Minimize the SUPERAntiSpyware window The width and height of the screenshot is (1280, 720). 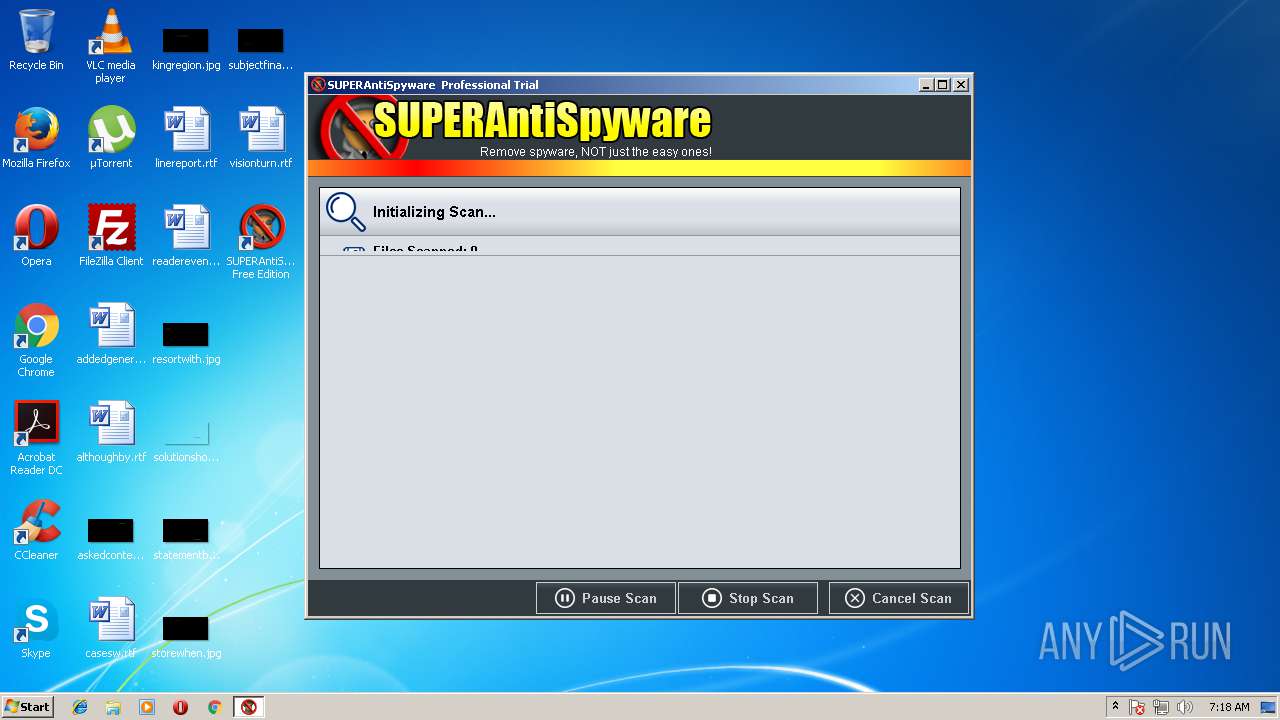coord(926,85)
